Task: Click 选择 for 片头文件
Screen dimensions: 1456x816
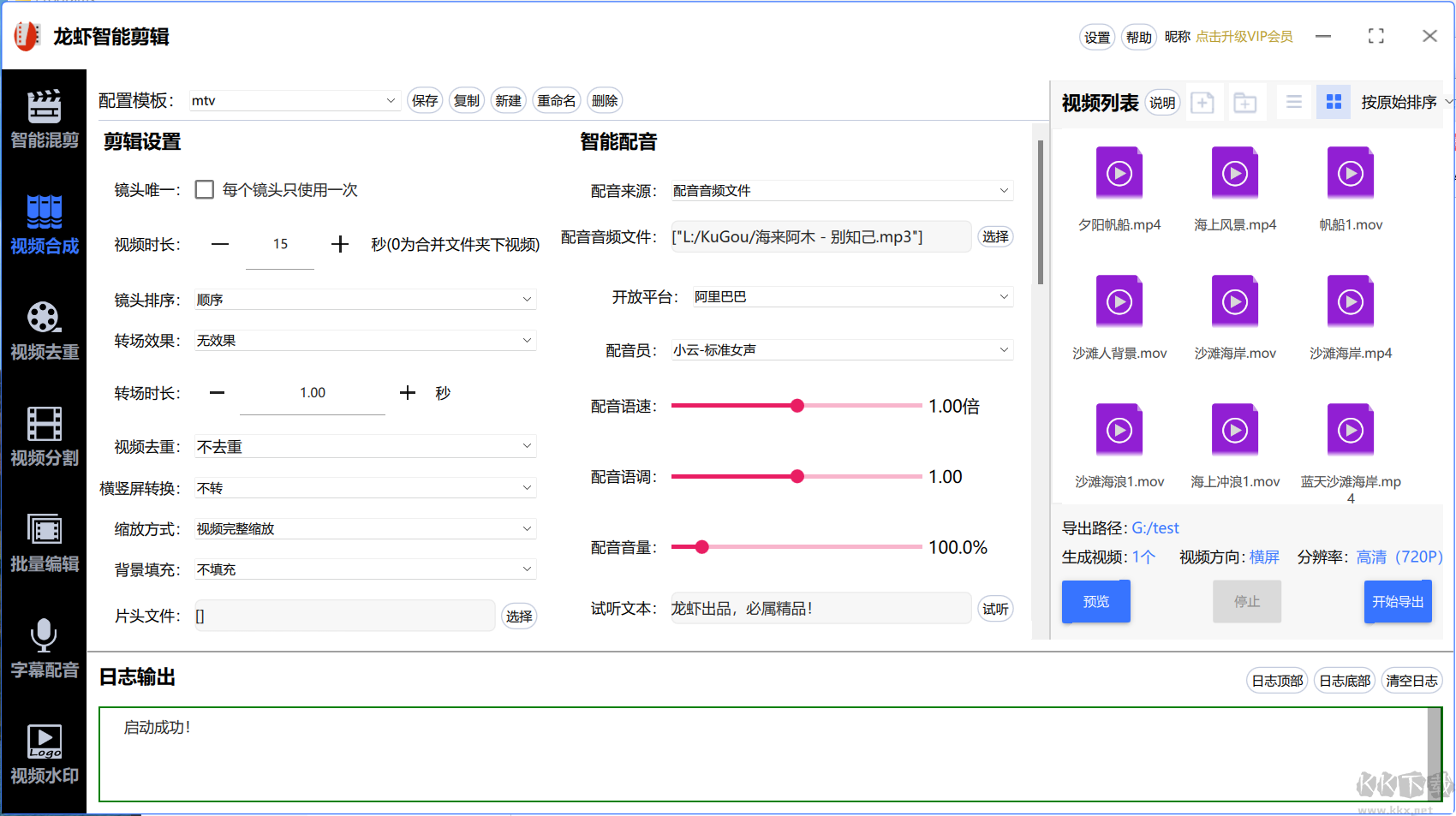Action: pos(519,616)
